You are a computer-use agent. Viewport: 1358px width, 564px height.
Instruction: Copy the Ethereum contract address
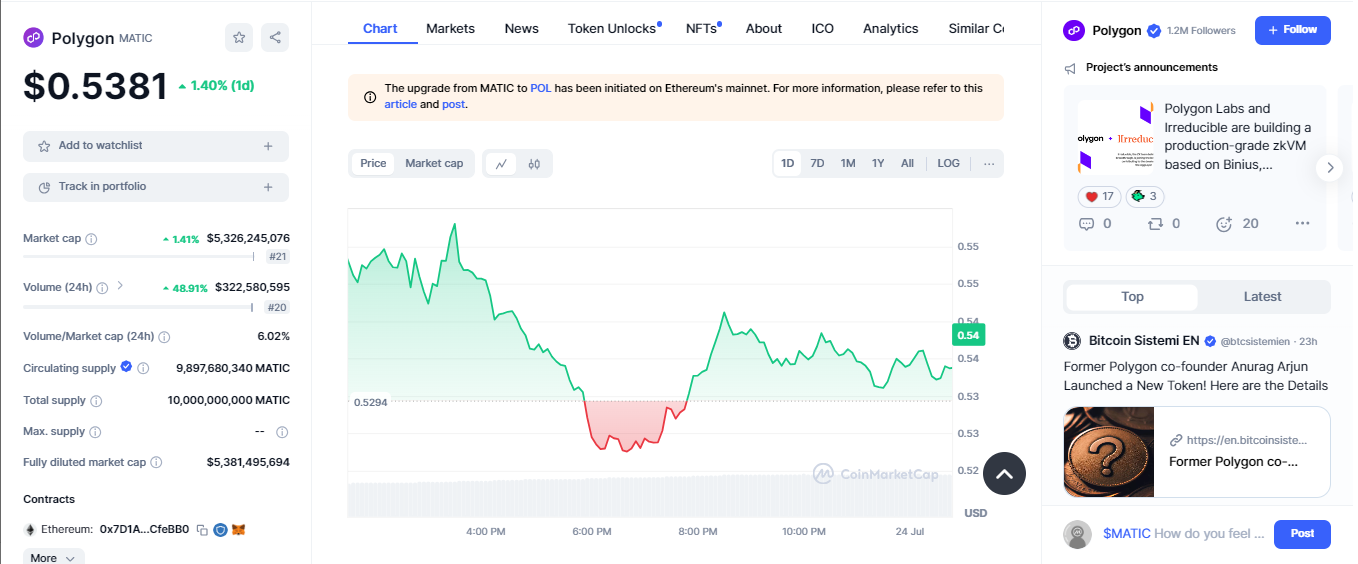coord(202,529)
